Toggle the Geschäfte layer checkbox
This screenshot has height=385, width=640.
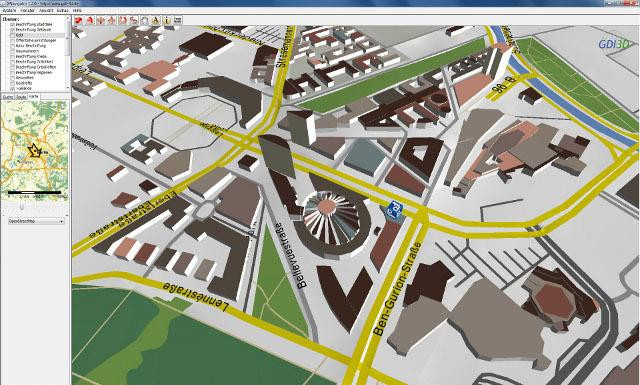[12, 83]
